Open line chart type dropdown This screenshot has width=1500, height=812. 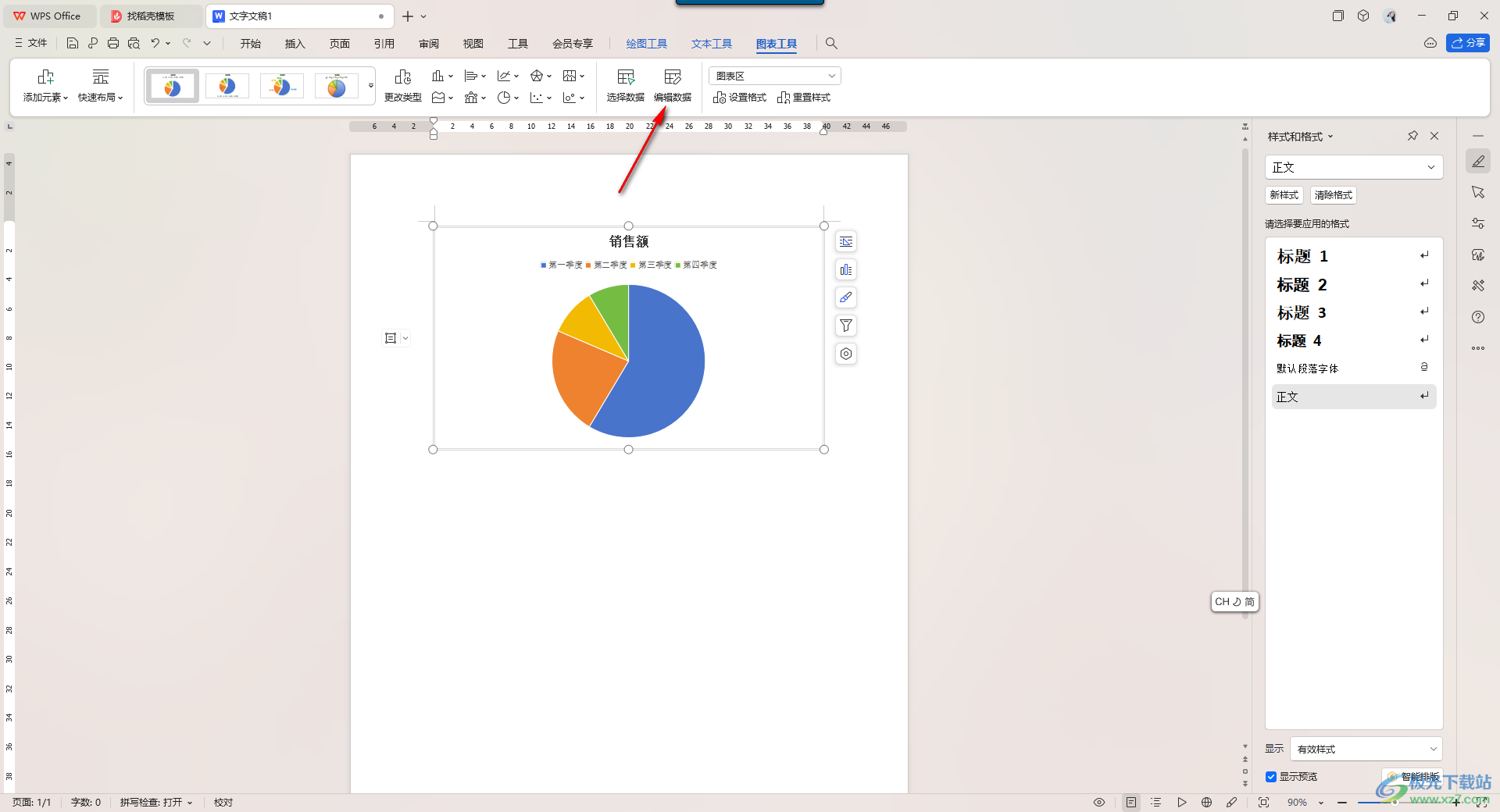click(x=508, y=76)
